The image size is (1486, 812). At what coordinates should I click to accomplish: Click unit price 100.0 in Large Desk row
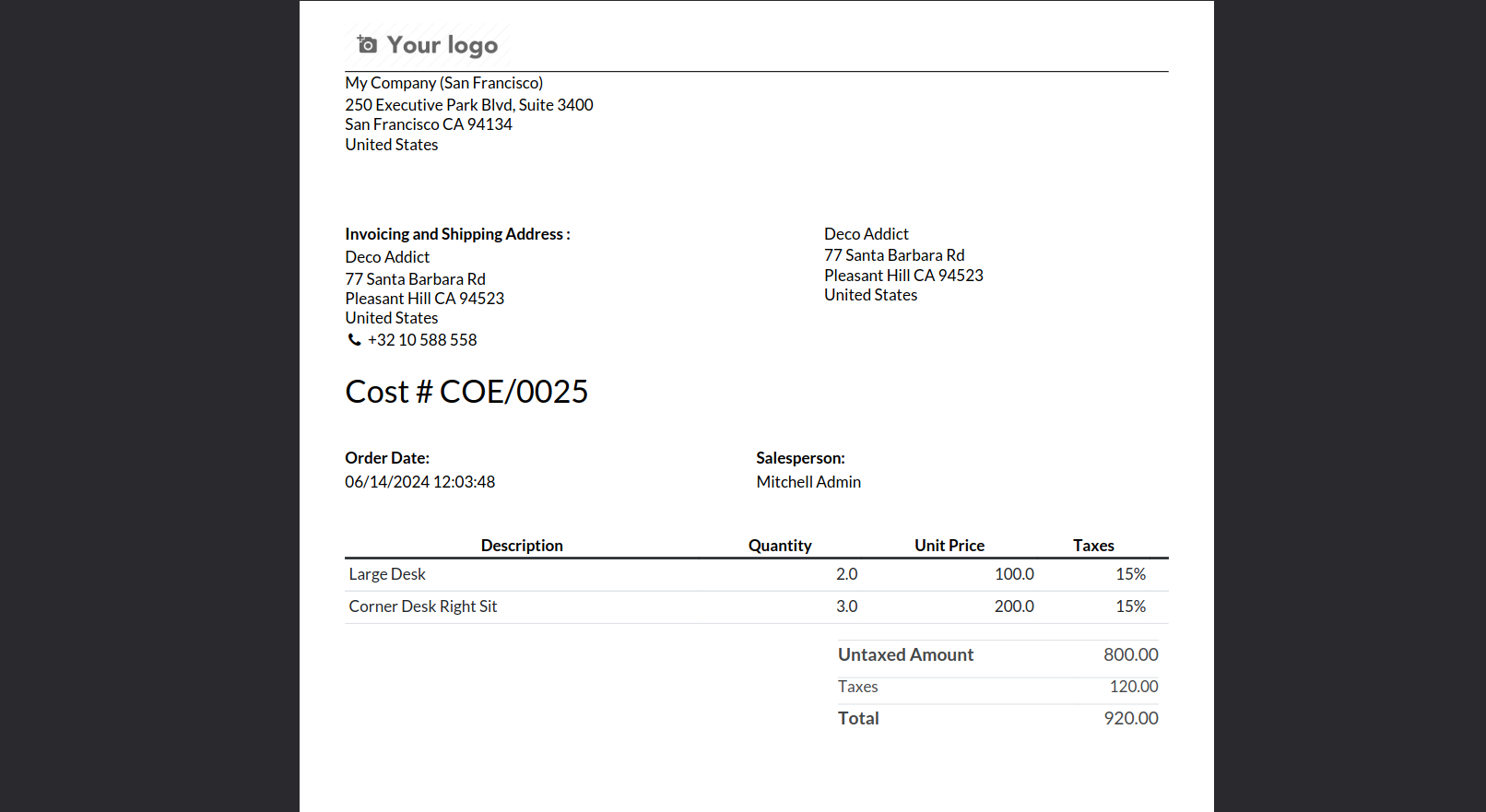point(1014,574)
